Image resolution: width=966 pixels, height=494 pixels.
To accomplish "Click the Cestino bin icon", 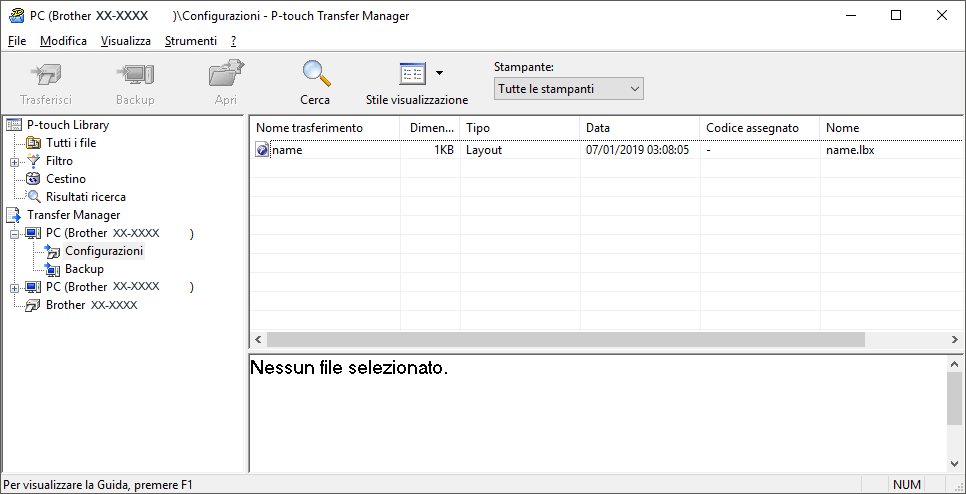I will point(34,179).
